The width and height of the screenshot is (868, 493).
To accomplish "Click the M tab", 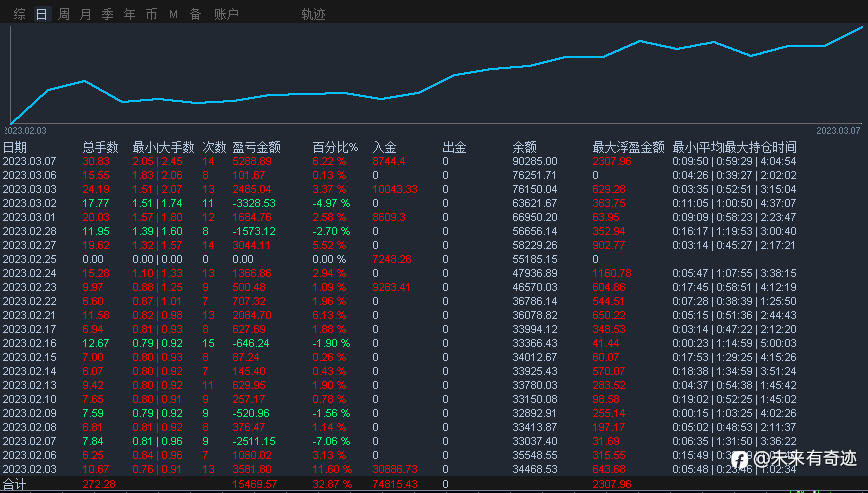I will 173,14.
